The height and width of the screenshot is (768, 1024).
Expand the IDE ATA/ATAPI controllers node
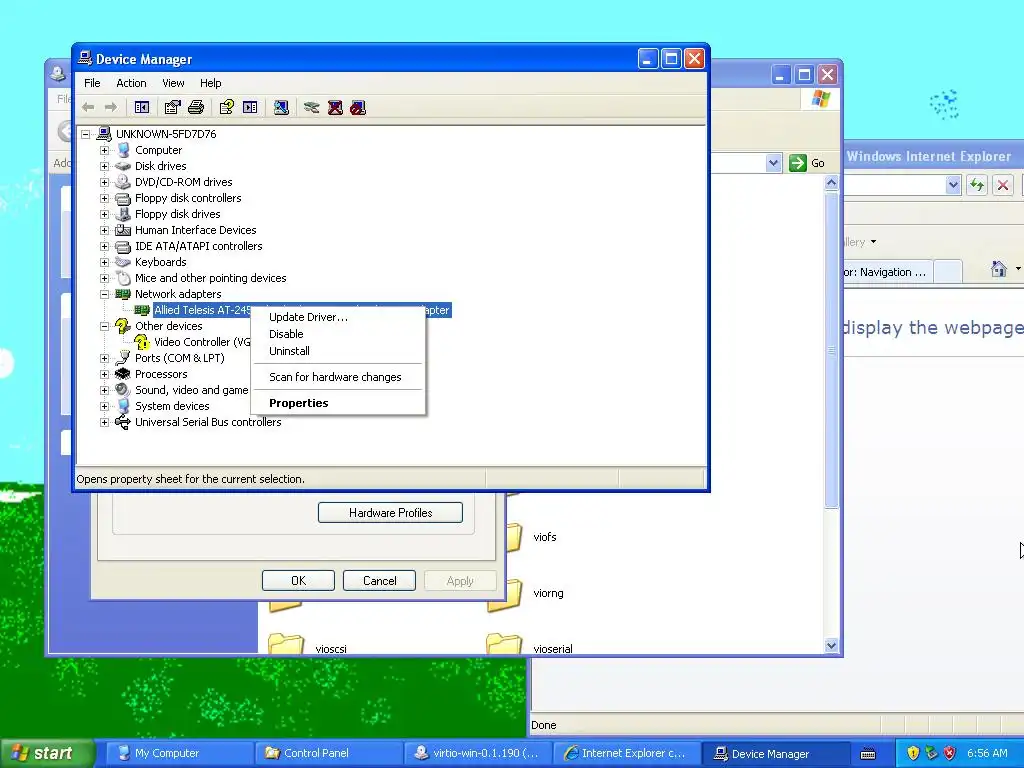tap(104, 246)
